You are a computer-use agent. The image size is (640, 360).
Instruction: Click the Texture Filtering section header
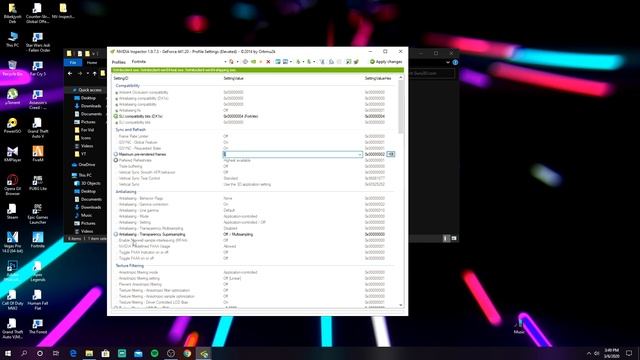(129, 266)
